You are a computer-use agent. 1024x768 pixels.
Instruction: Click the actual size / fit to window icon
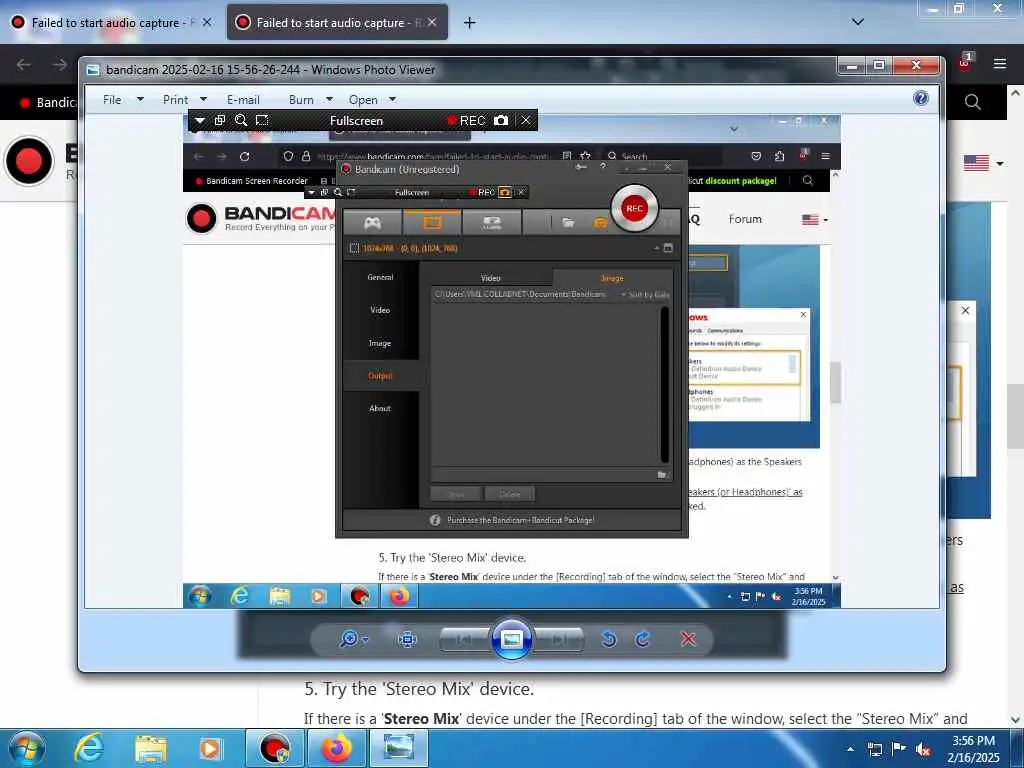408,639
